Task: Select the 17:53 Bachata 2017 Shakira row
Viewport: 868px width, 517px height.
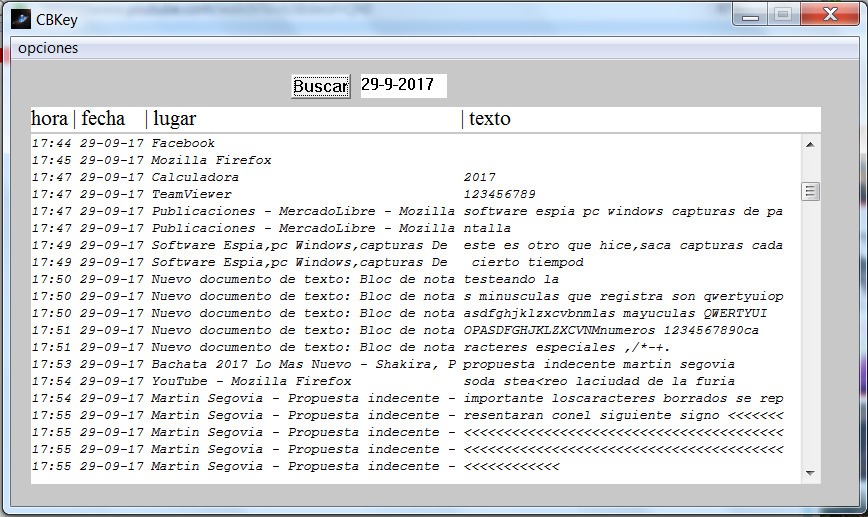Action: tap(416, 365)
